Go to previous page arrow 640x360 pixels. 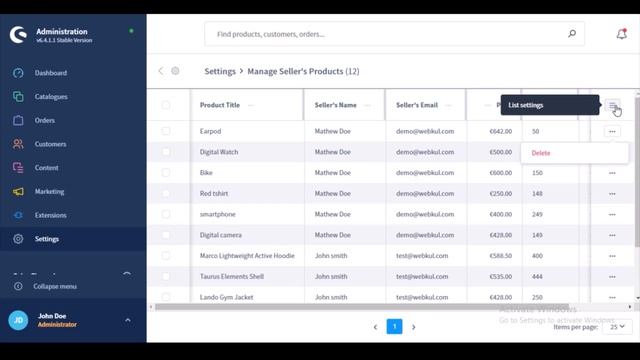tap(375, 327)
